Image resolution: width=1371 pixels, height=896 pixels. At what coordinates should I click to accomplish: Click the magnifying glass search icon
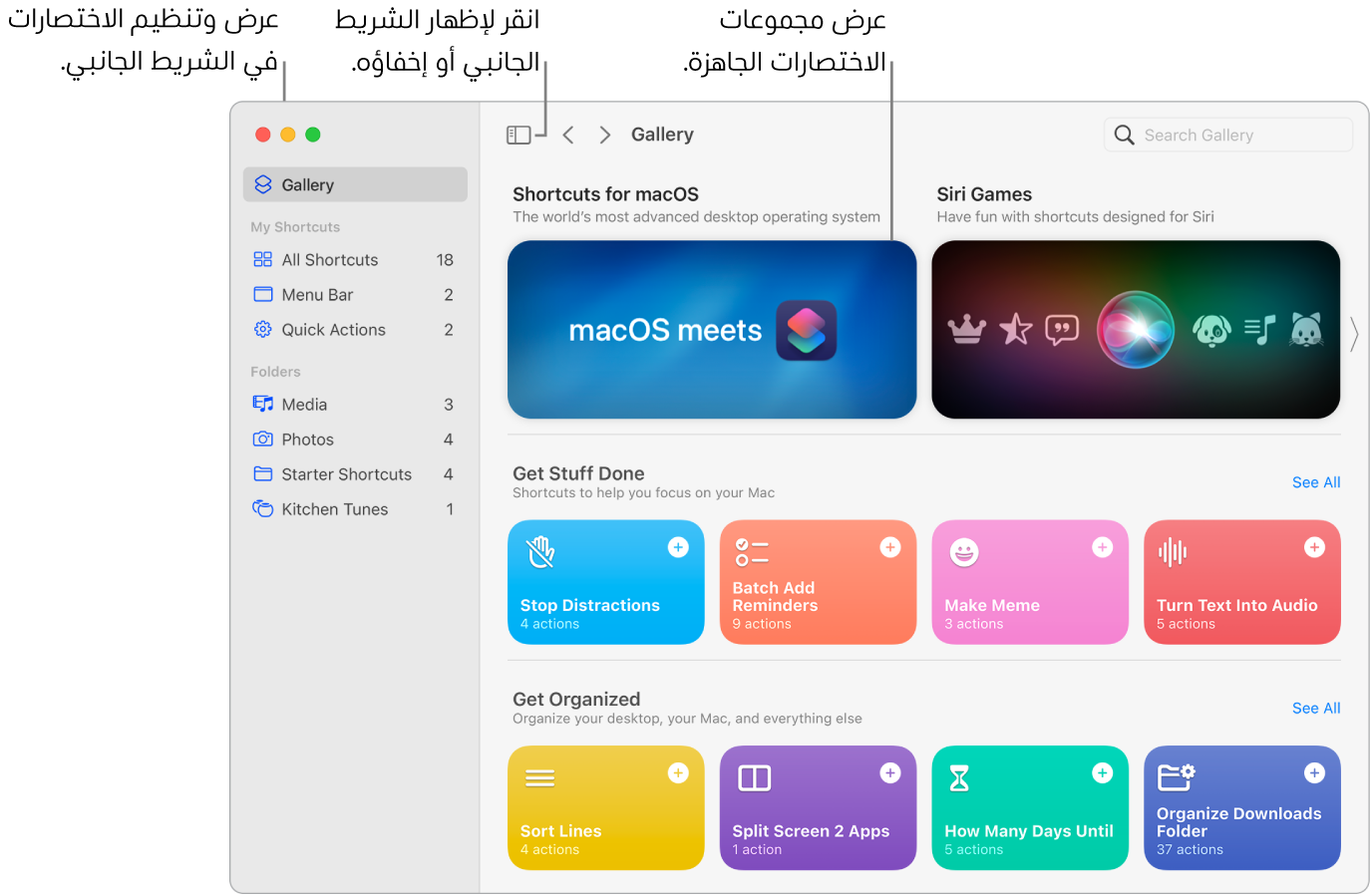click(x=1124, y=135)
